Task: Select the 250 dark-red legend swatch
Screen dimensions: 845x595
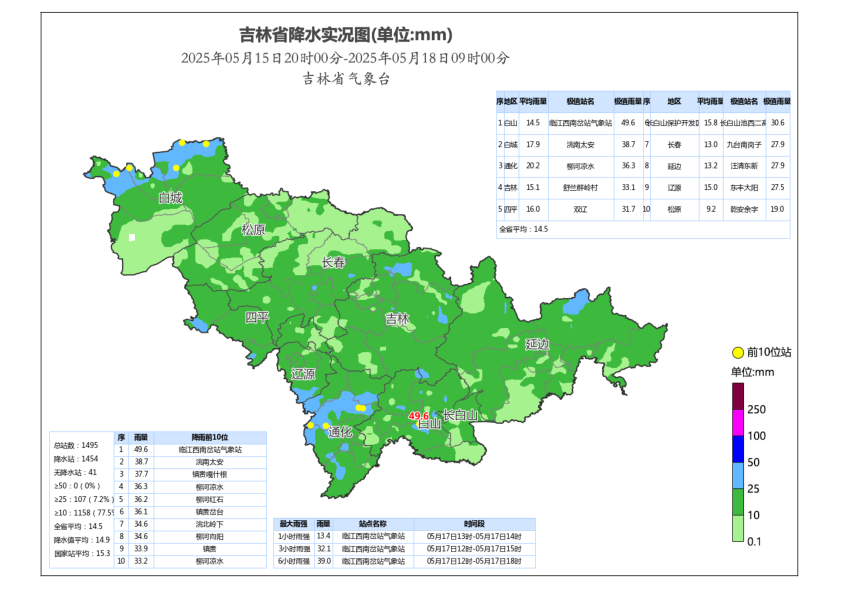Action: [x=737, y=396]
